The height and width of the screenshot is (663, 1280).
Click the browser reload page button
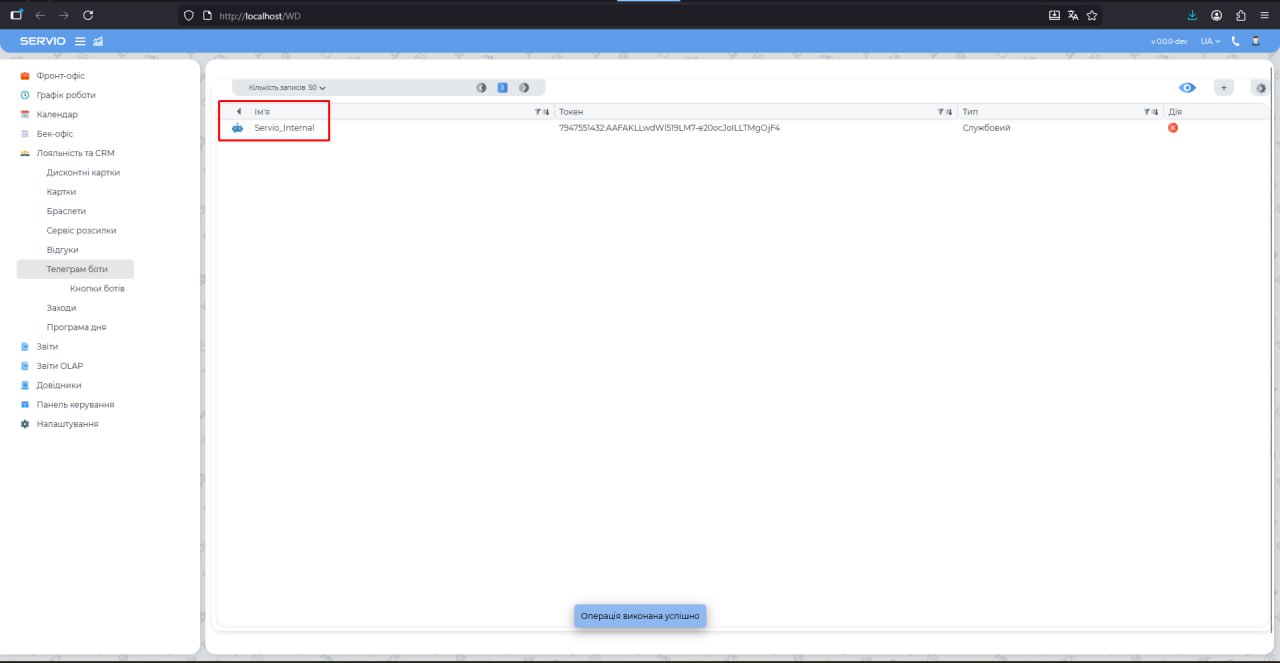click(88, 15)
